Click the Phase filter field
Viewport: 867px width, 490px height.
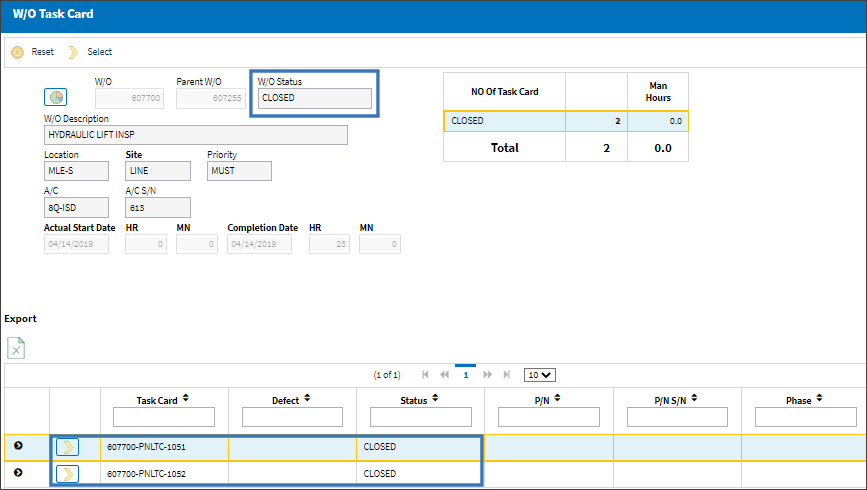[806, 417]
